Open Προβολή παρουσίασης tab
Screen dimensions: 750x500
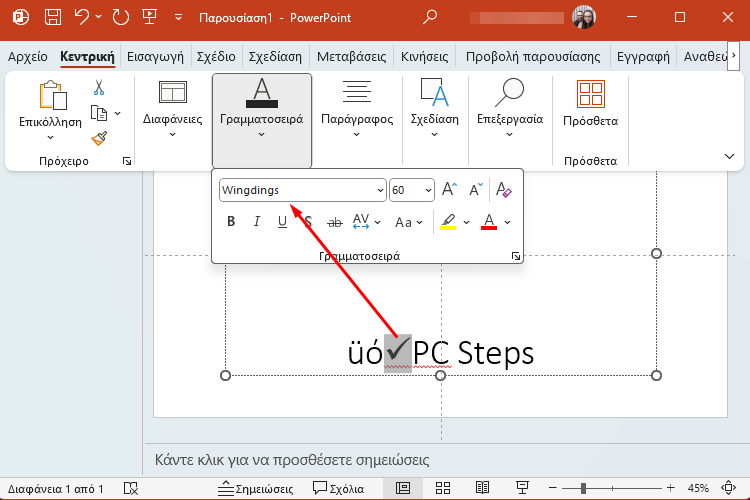click(x=533, y=56)
